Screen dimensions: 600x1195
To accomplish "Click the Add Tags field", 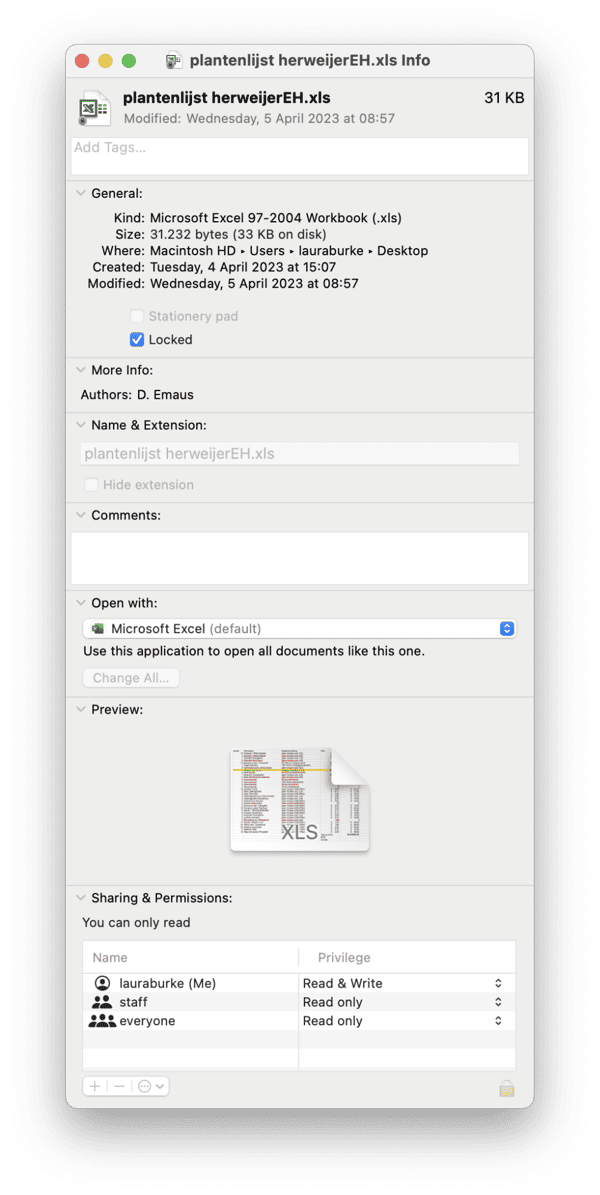I will pyautogui.click(x=300, y=156).
